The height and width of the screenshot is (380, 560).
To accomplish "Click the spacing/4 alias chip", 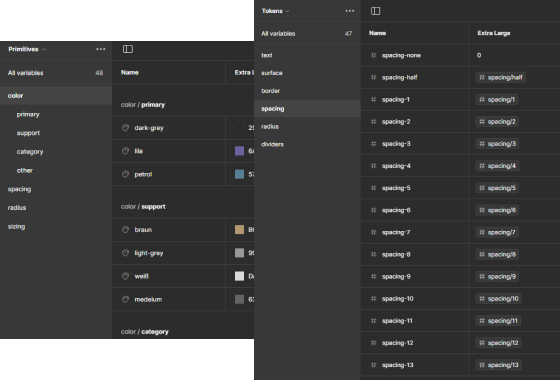I will tap(497, 166).
